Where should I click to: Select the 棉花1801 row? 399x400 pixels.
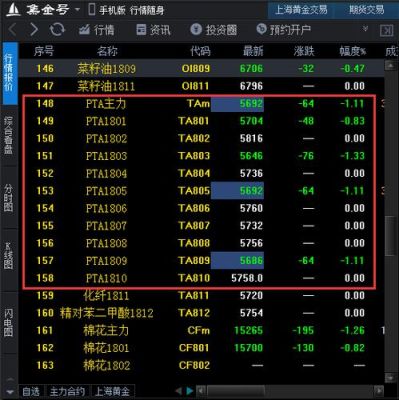201,348
